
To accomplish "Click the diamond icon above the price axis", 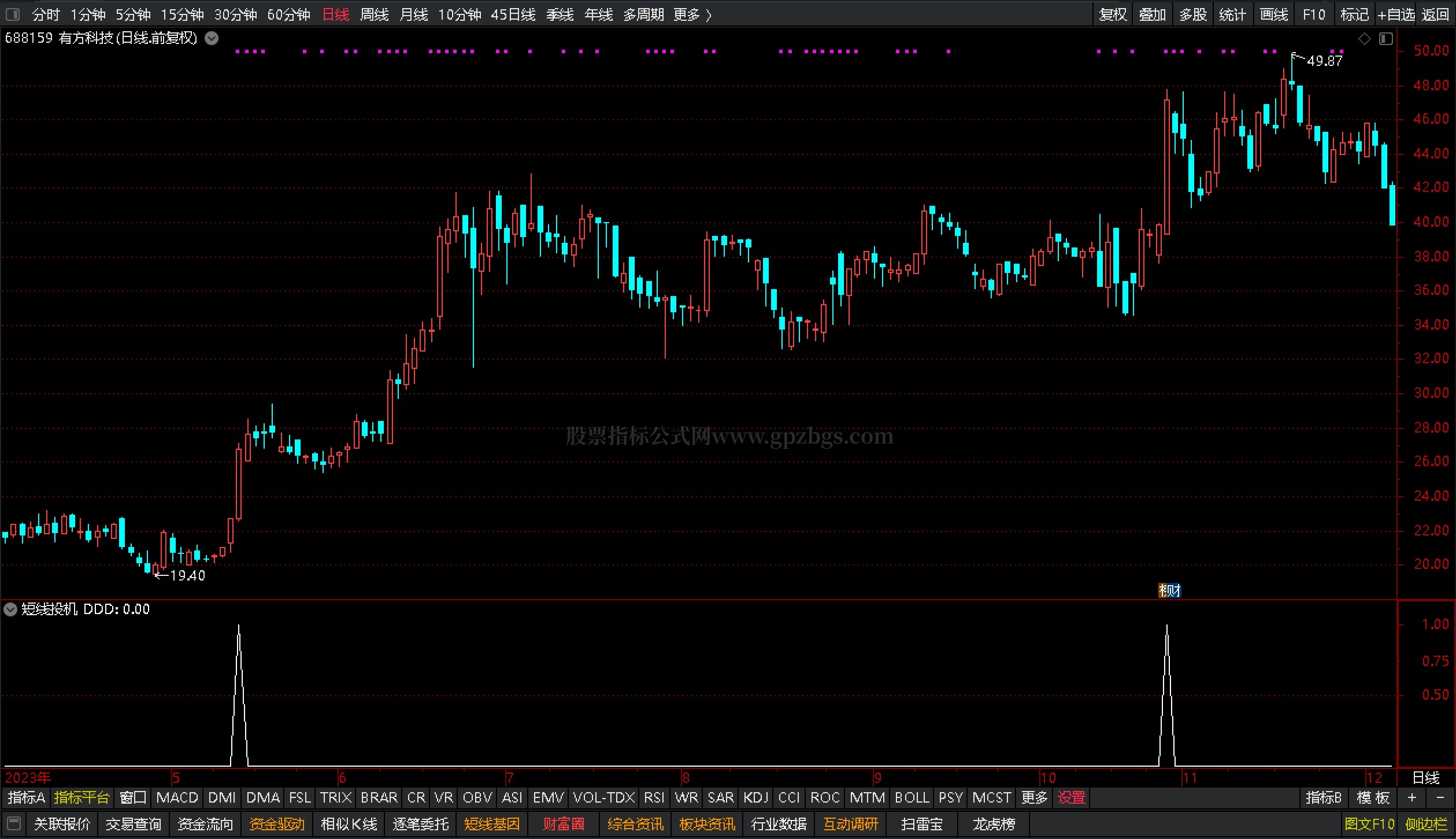I will point(1364,39).
